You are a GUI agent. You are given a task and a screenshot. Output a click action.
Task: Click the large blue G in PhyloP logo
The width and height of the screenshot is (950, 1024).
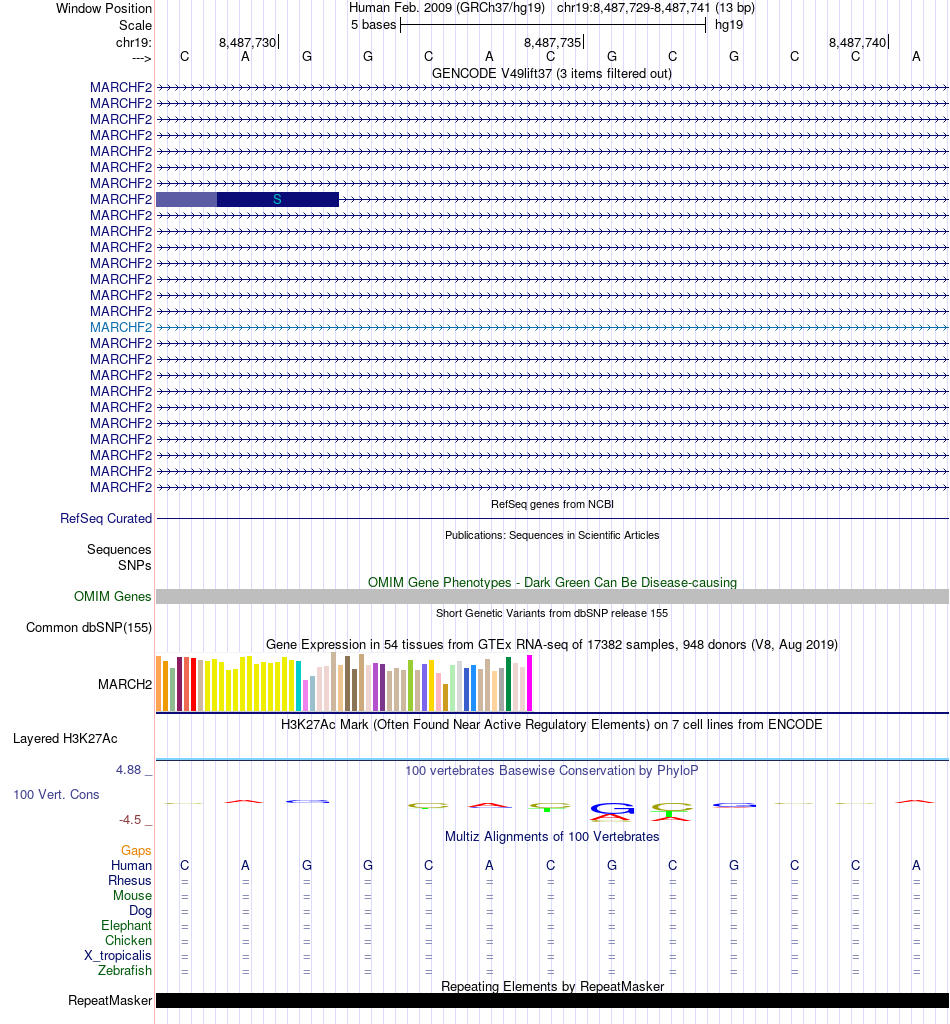coord(612,808)
